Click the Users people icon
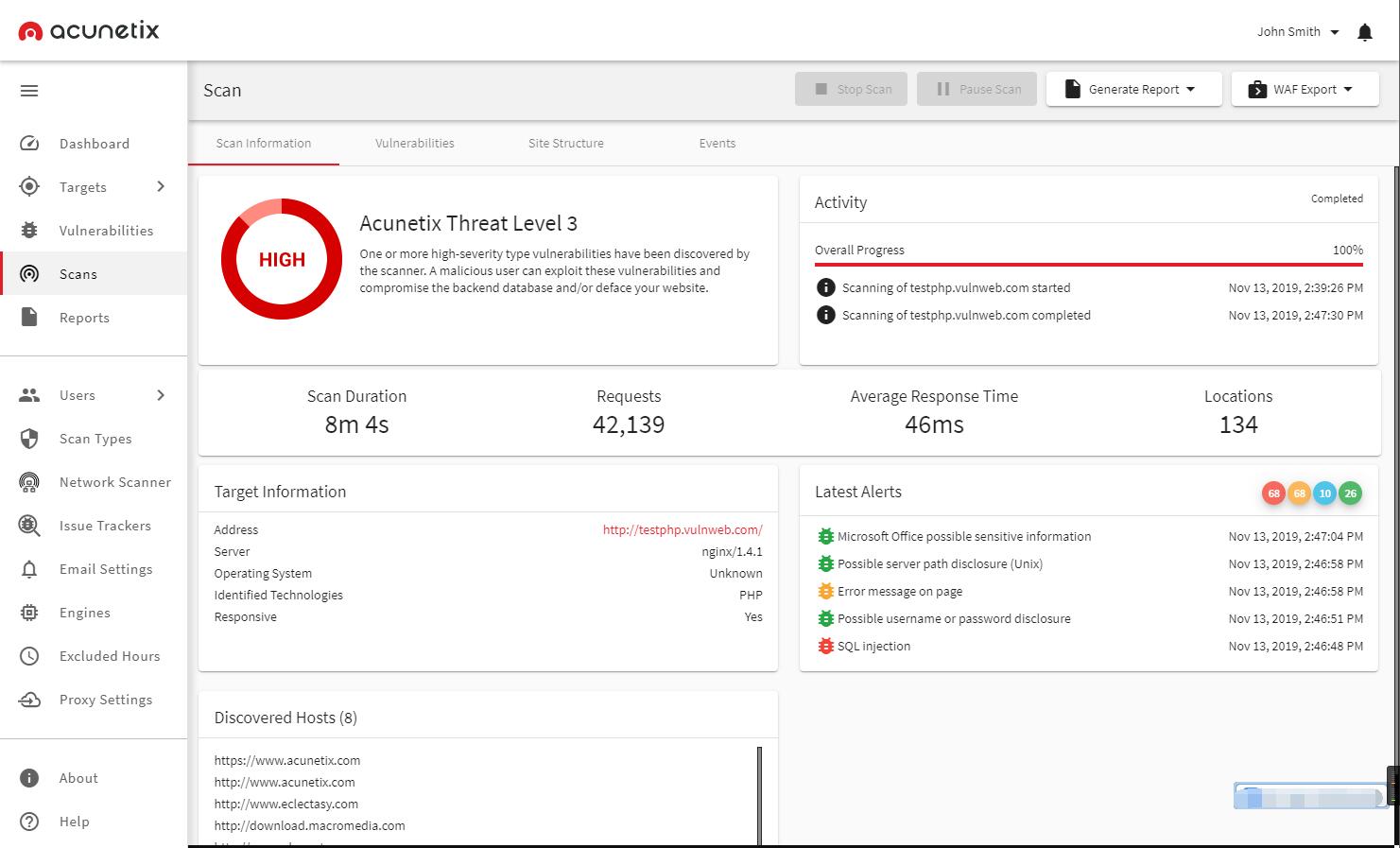Viewport: 1400px width, 848px height. [29, 395]
